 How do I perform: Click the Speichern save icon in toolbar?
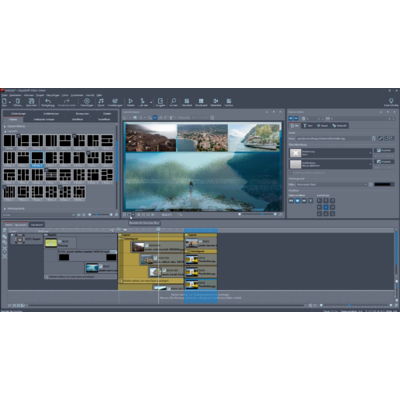coord(31,102)
